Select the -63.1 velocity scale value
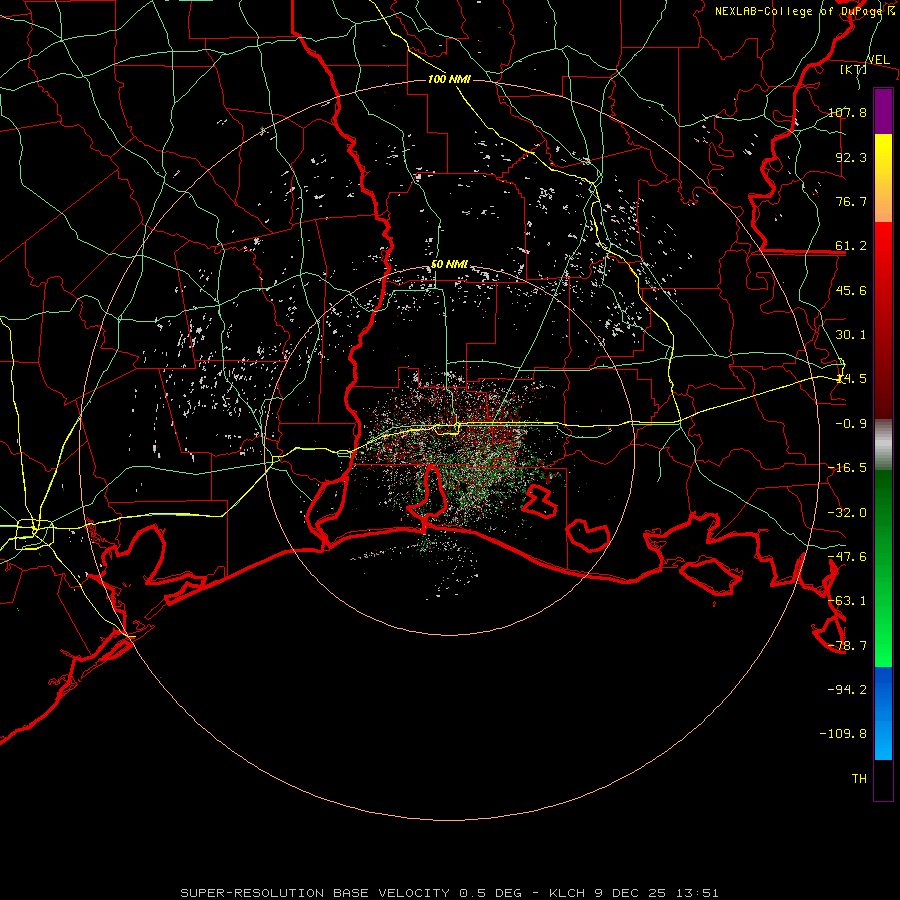The width and height of the screenshot is (900, 900). pyautogui.click(x=847, y=601)
